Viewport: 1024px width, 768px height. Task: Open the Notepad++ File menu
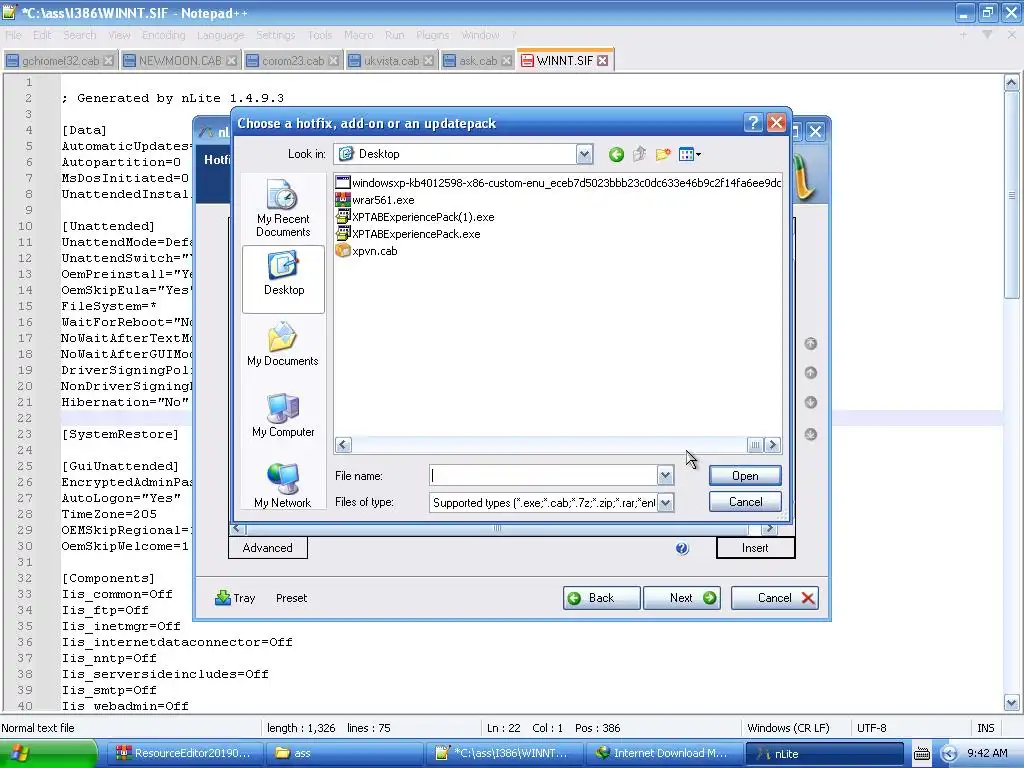point(13,35)
